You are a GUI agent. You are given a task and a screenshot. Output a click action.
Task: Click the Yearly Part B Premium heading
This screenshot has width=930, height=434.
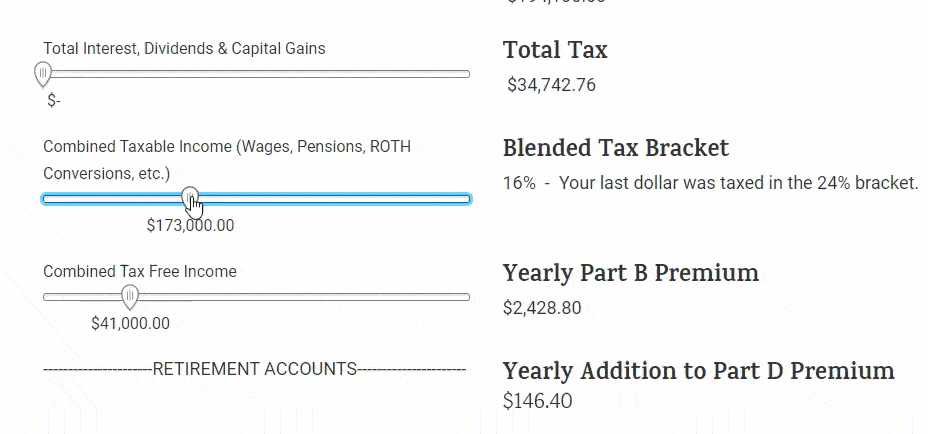point(630,273)
